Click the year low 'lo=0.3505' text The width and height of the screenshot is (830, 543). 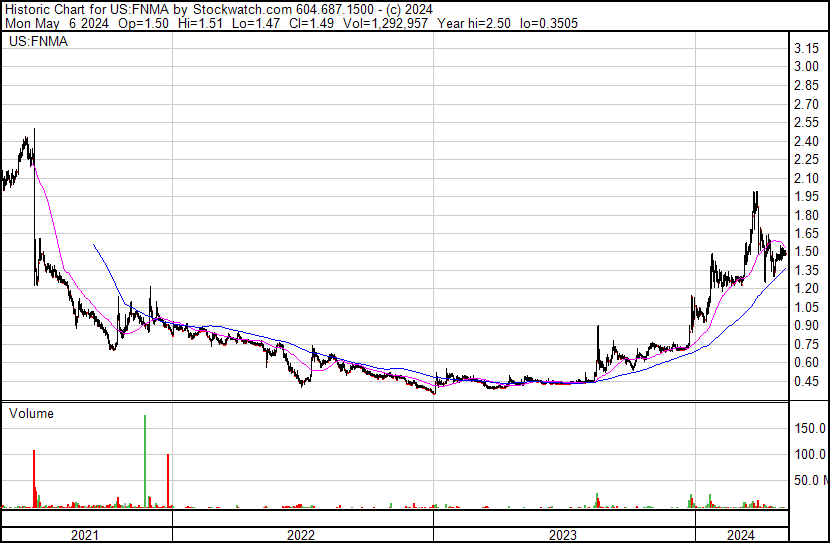click(549, 23)
